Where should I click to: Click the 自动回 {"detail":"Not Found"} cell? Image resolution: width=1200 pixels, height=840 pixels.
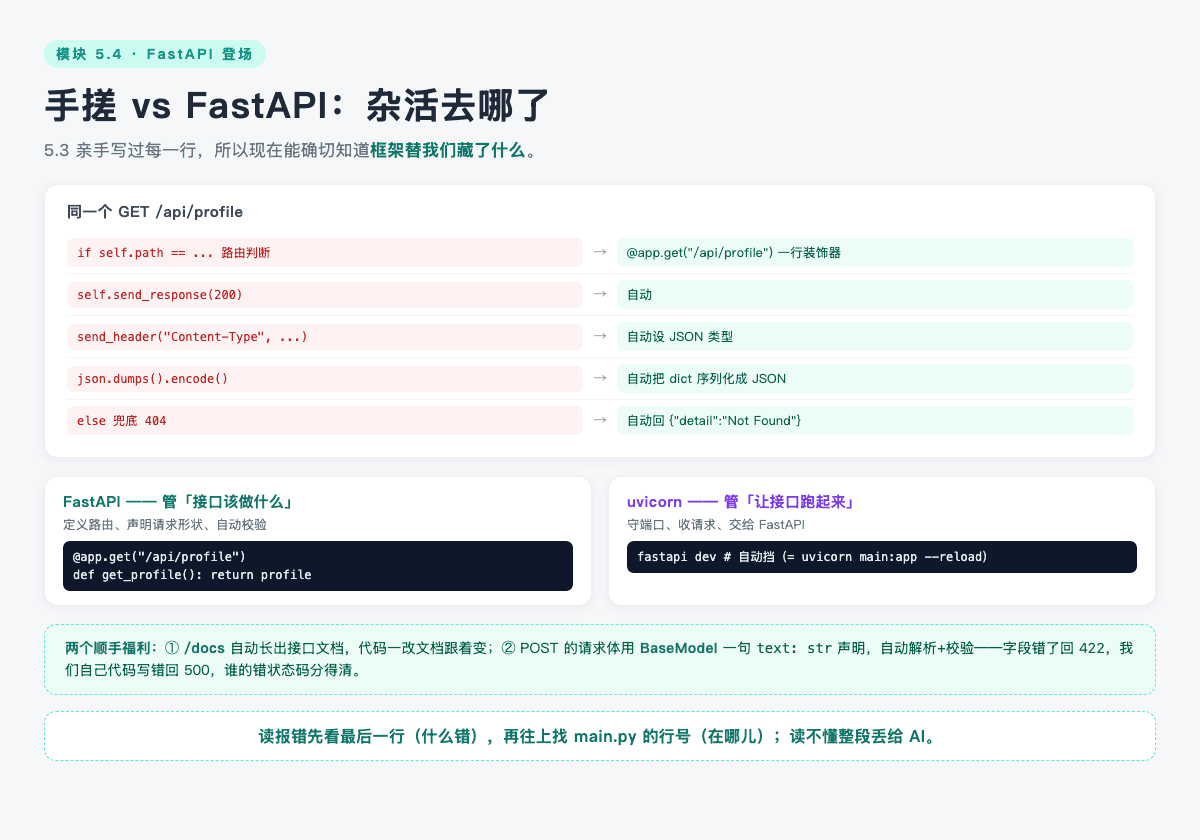point(875,421)
